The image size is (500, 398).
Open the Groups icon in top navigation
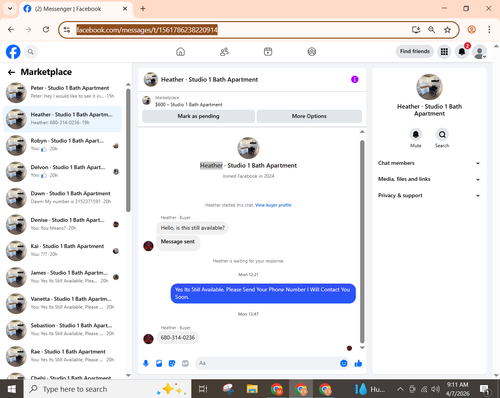point(312,52)
